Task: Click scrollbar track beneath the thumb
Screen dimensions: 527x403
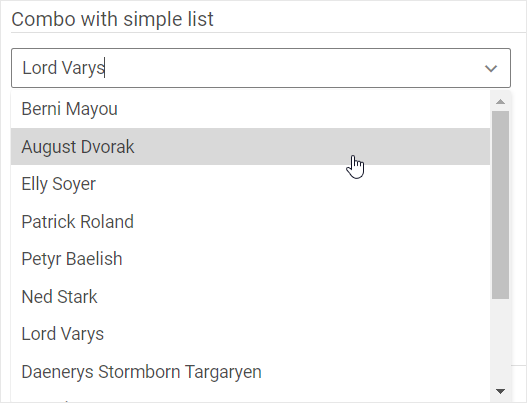Action: click(500, 341)
